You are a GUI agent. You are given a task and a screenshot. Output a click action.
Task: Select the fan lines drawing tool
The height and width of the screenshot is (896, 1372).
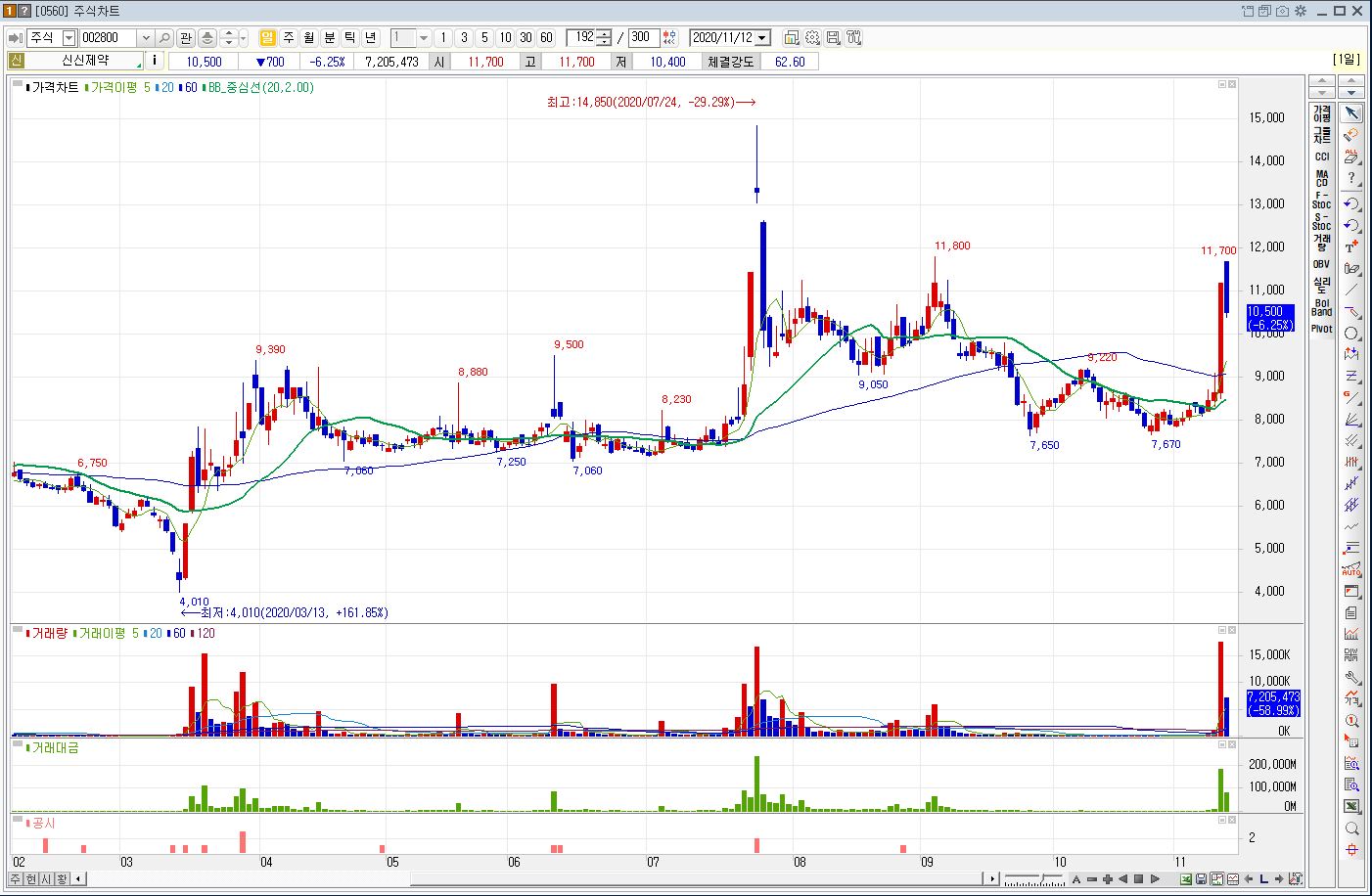[1351, 420]
